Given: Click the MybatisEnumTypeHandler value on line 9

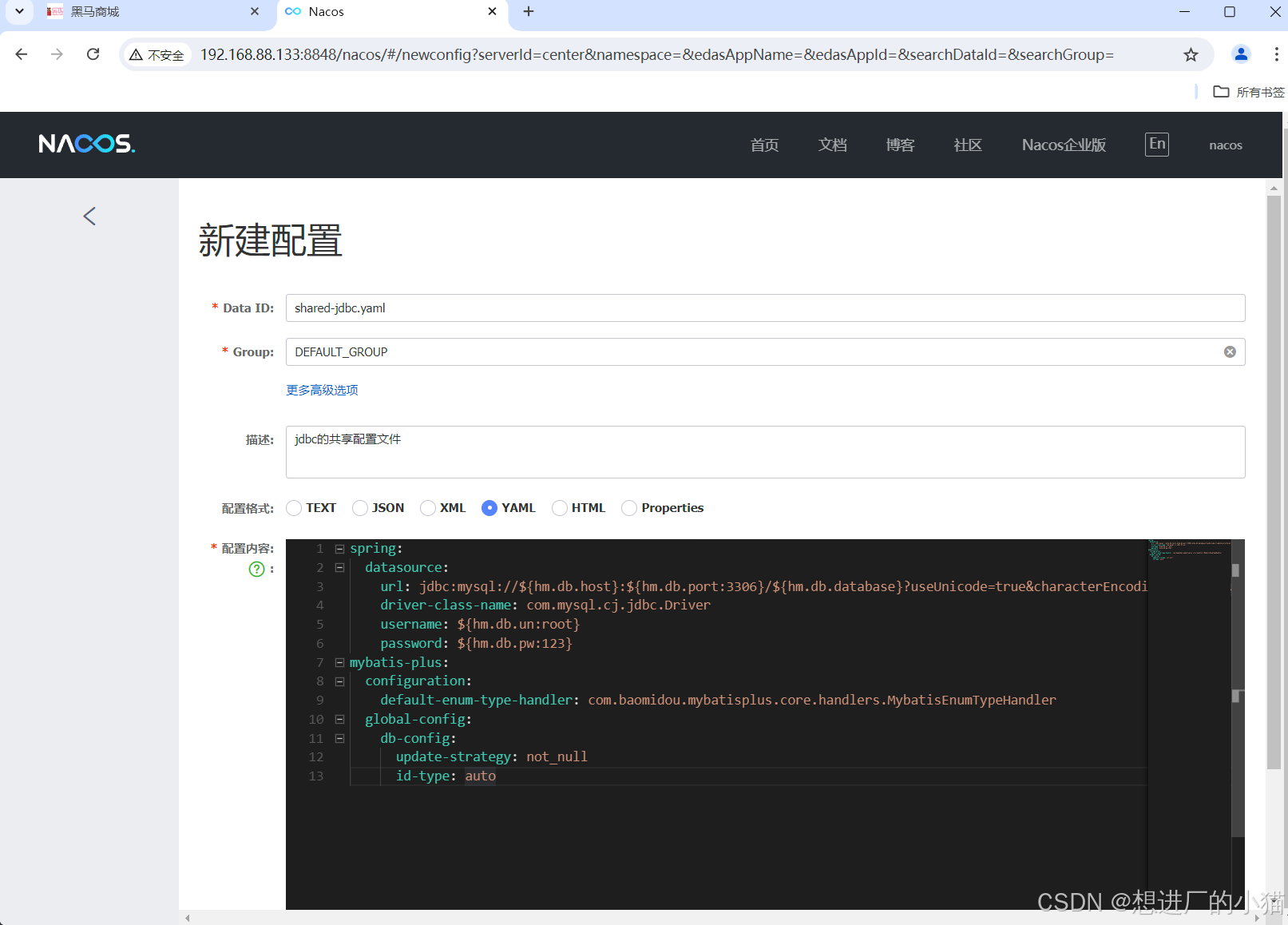Looking at the screenshot, I should [x=822, y=701].
